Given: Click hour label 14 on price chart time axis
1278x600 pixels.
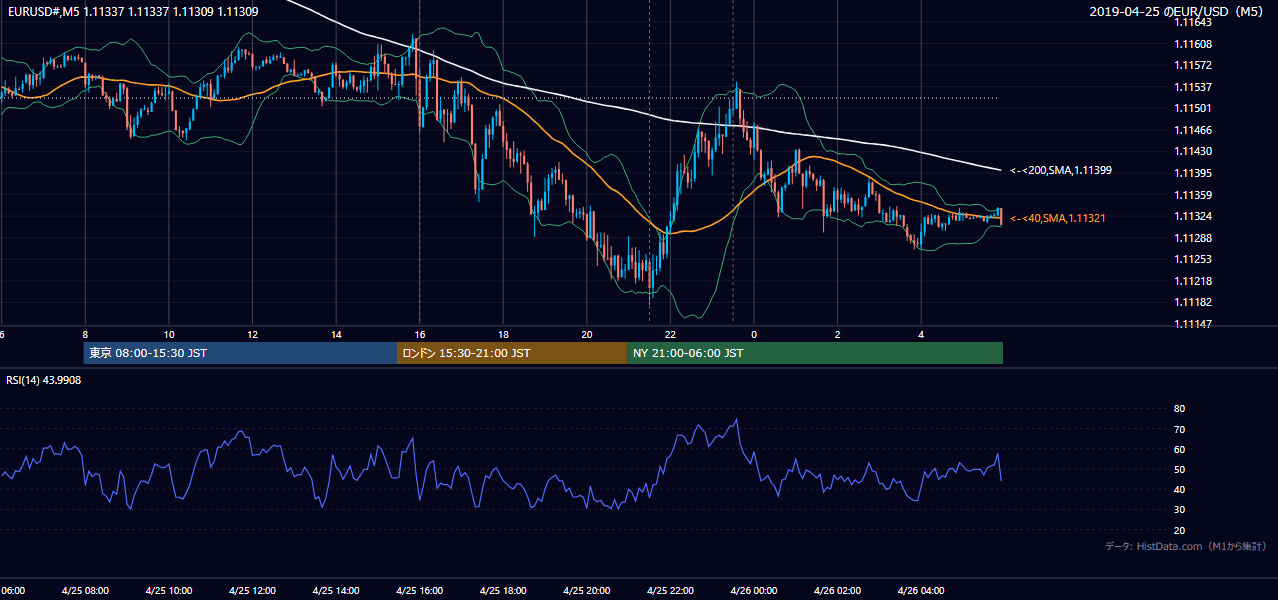Looking at the screenshot, I should point(336,334).
